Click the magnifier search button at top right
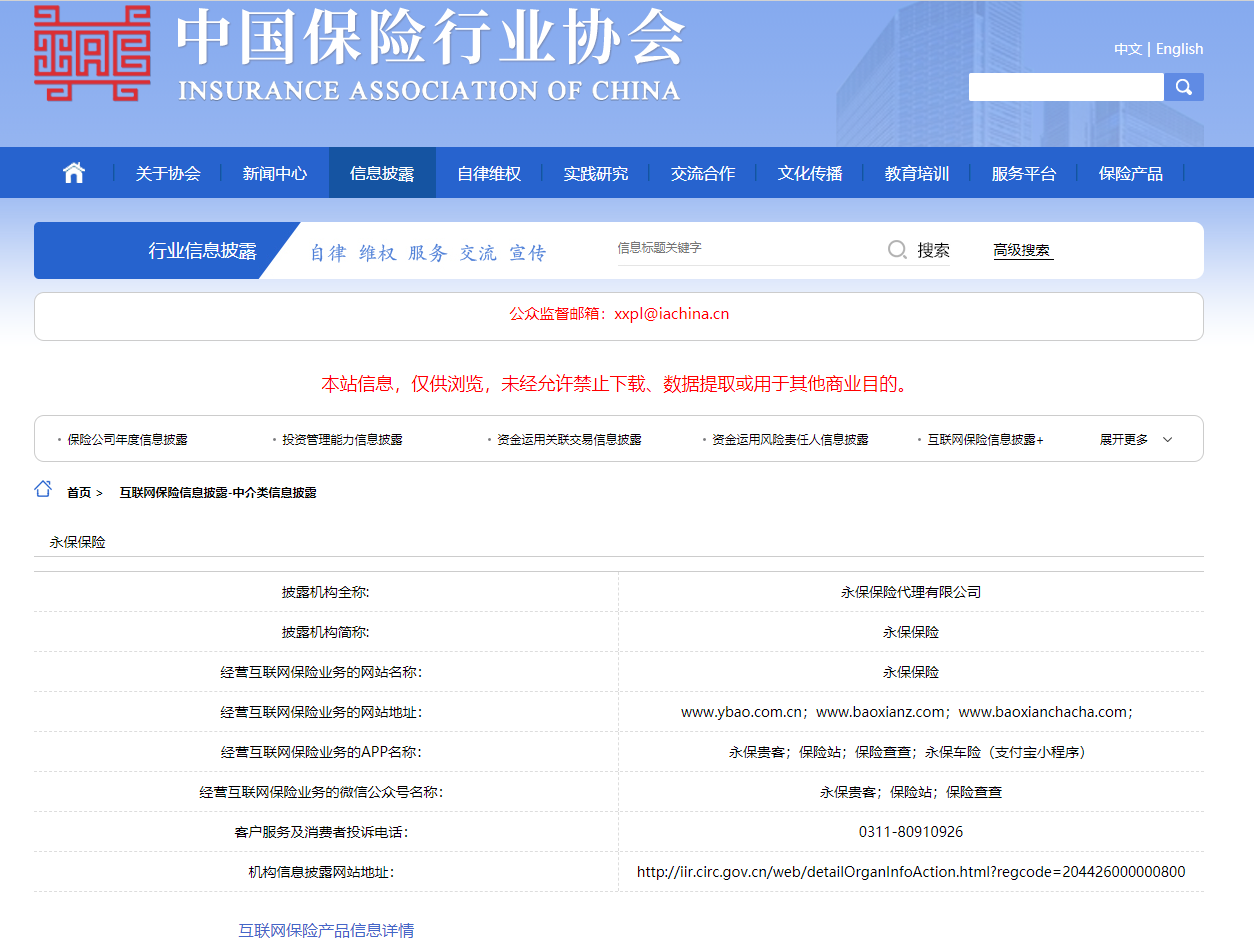 tap(1184, 87)
